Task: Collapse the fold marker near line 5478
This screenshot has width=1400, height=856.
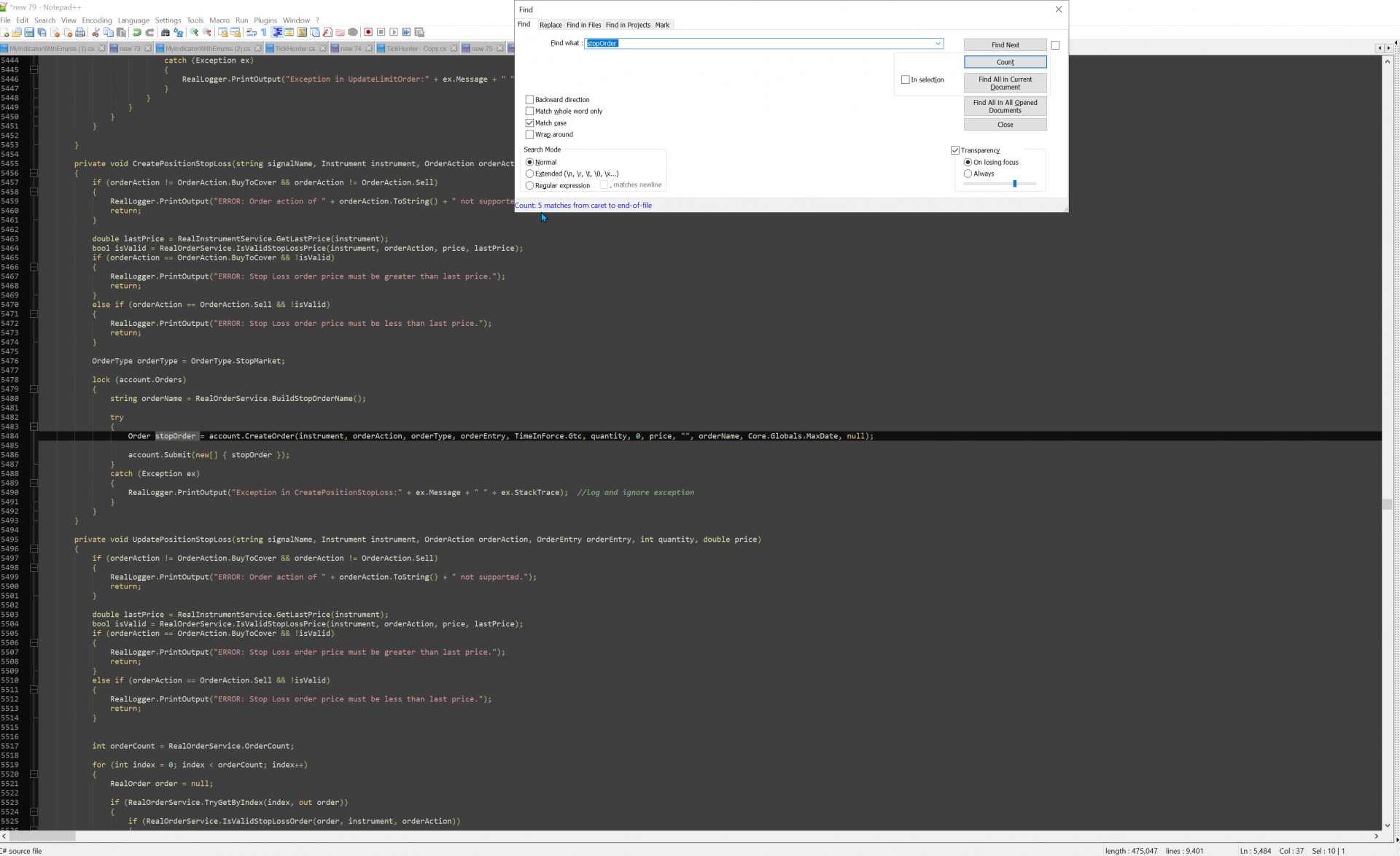Action: click(x=32, y=389)
